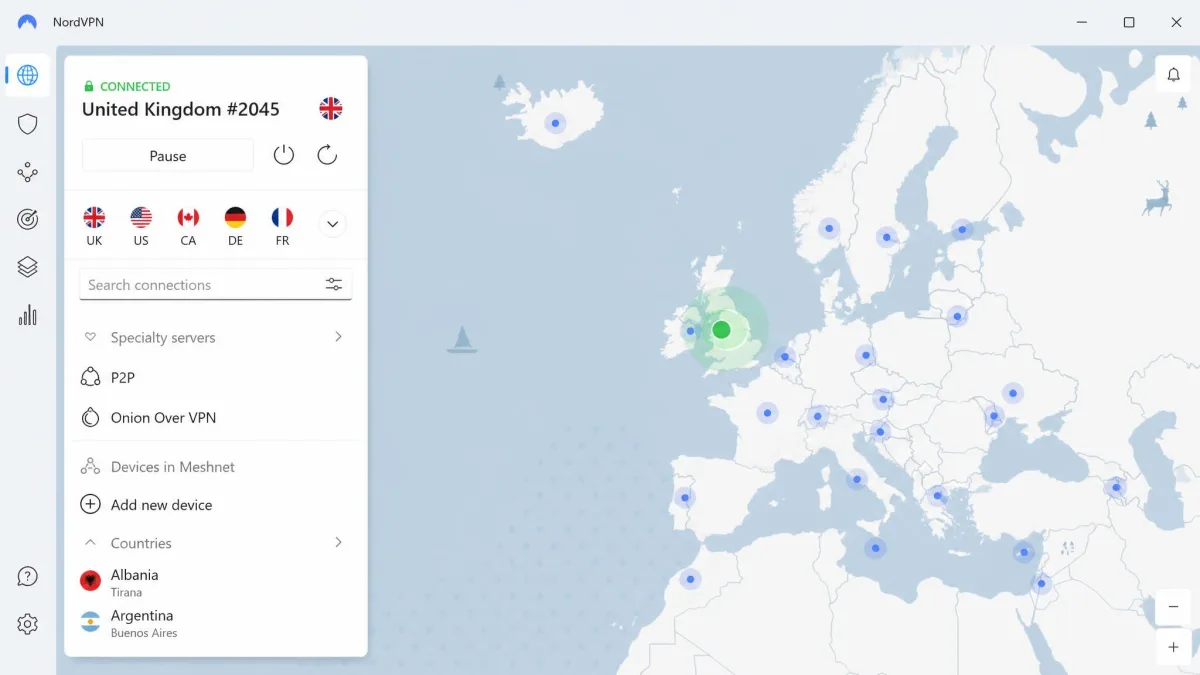This screenshot has height=675, width=1200.
Task: Click the Argentina flag icon
Action: tap(90, 622)
